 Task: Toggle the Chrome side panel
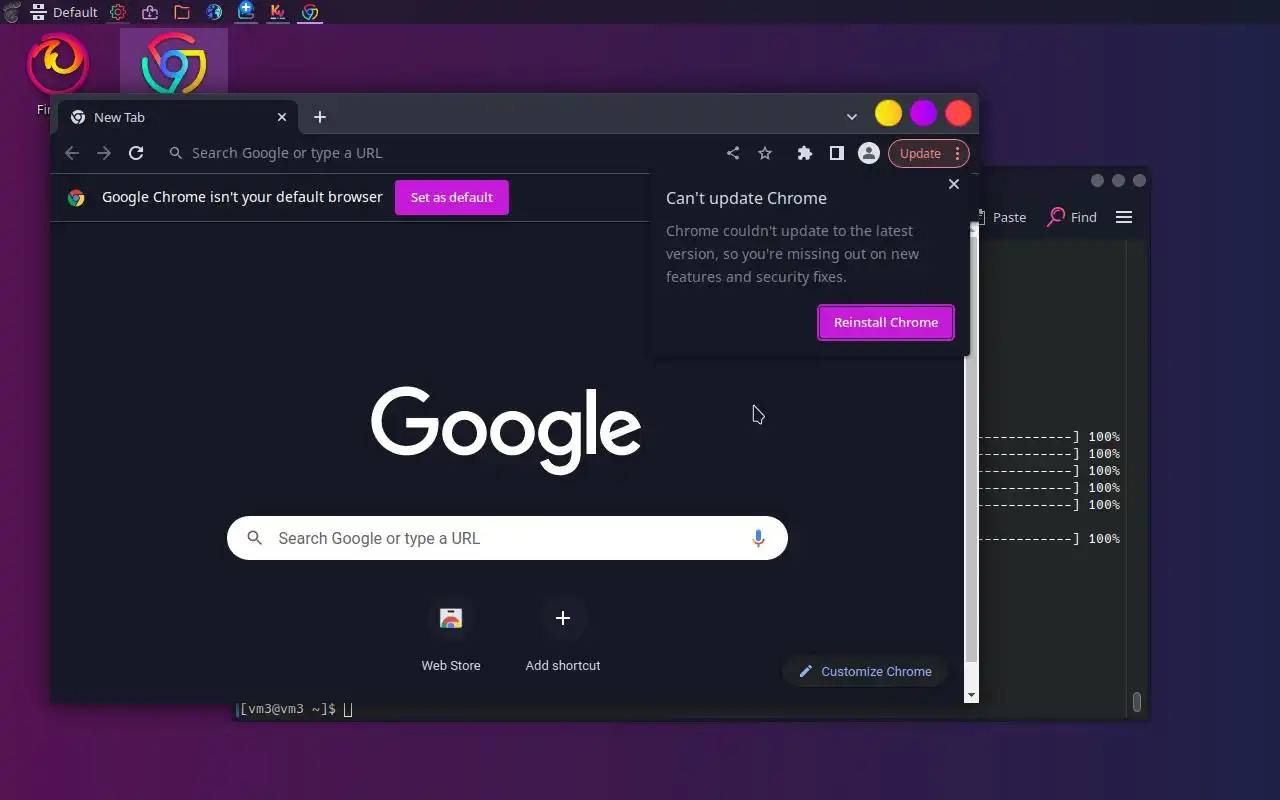836,153
